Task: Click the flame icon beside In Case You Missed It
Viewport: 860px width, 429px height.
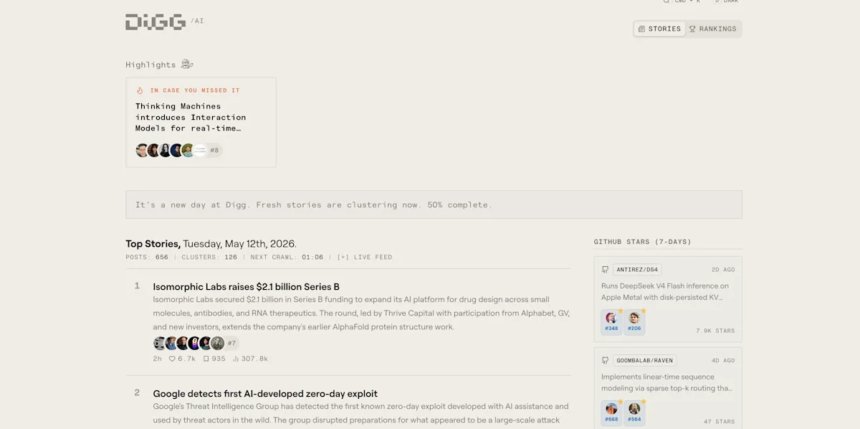Action: 140,91
